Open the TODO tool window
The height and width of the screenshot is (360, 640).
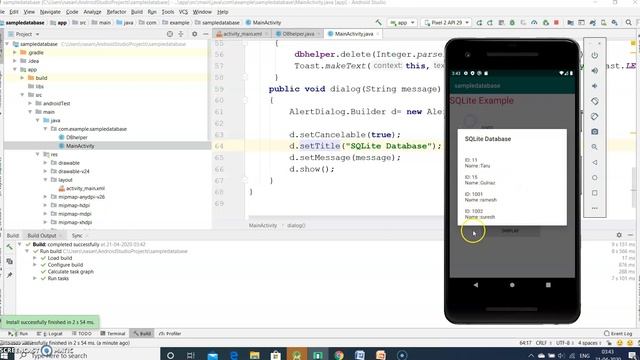point(82,333)
